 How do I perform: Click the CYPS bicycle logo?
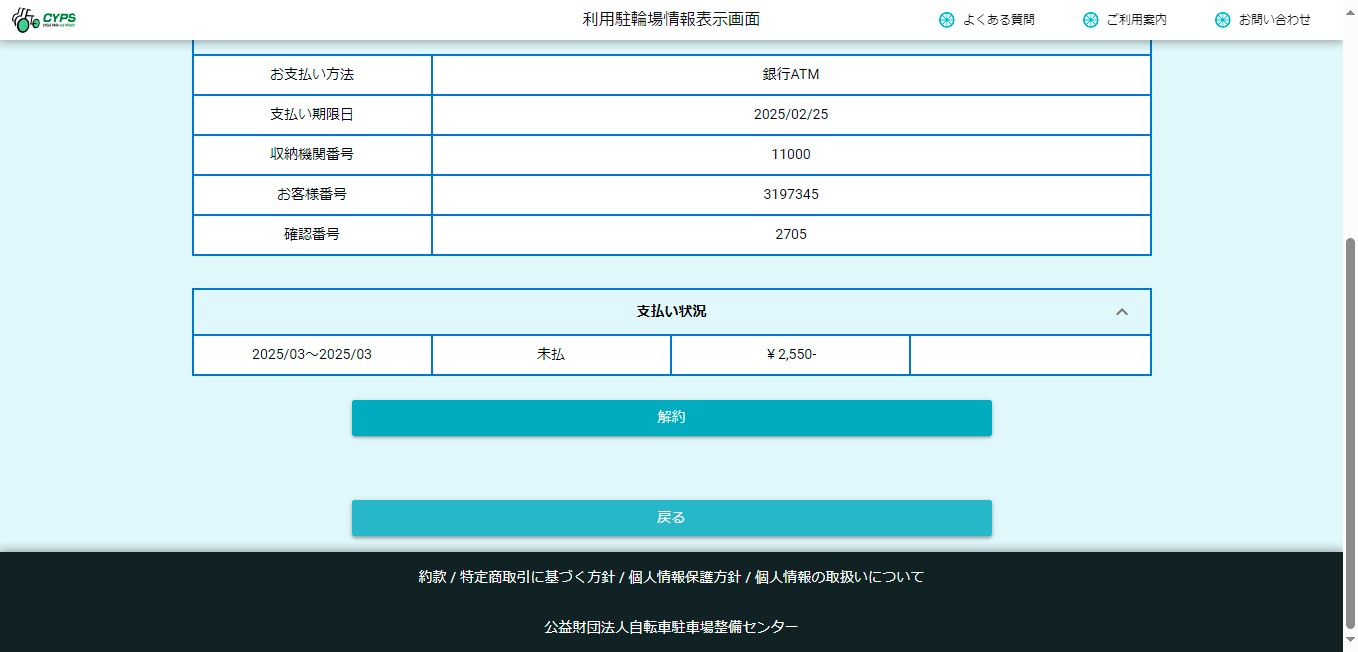click(x=44, y=20)
